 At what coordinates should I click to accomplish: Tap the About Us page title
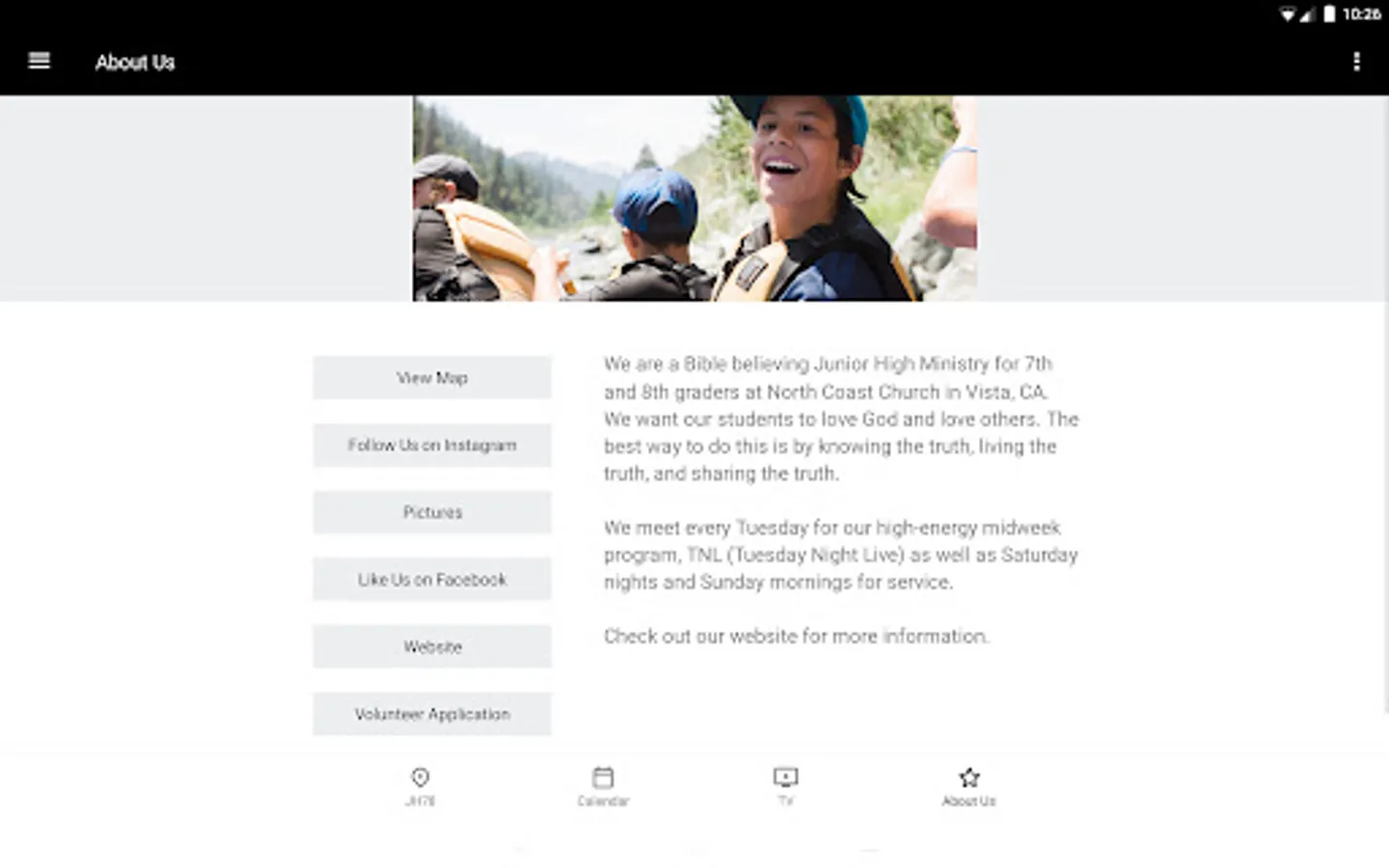[x=135, y=63]
